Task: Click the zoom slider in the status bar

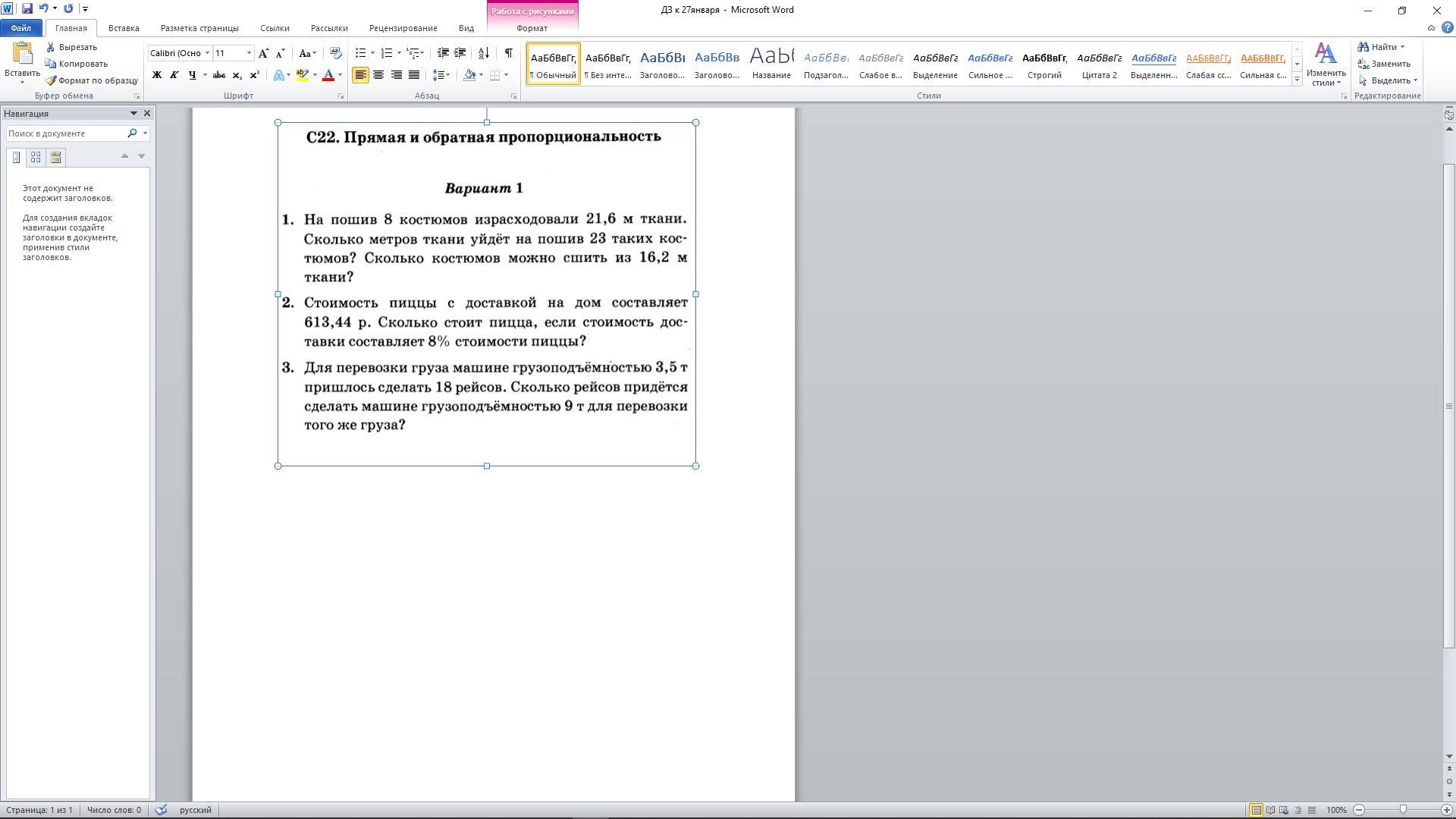Action: (1402, 810)
